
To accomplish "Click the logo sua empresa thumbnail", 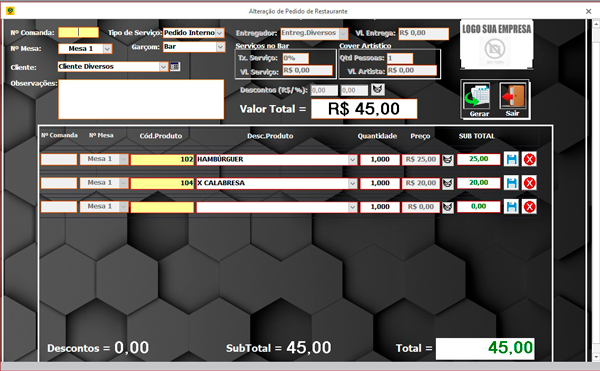I will [497, 44].
